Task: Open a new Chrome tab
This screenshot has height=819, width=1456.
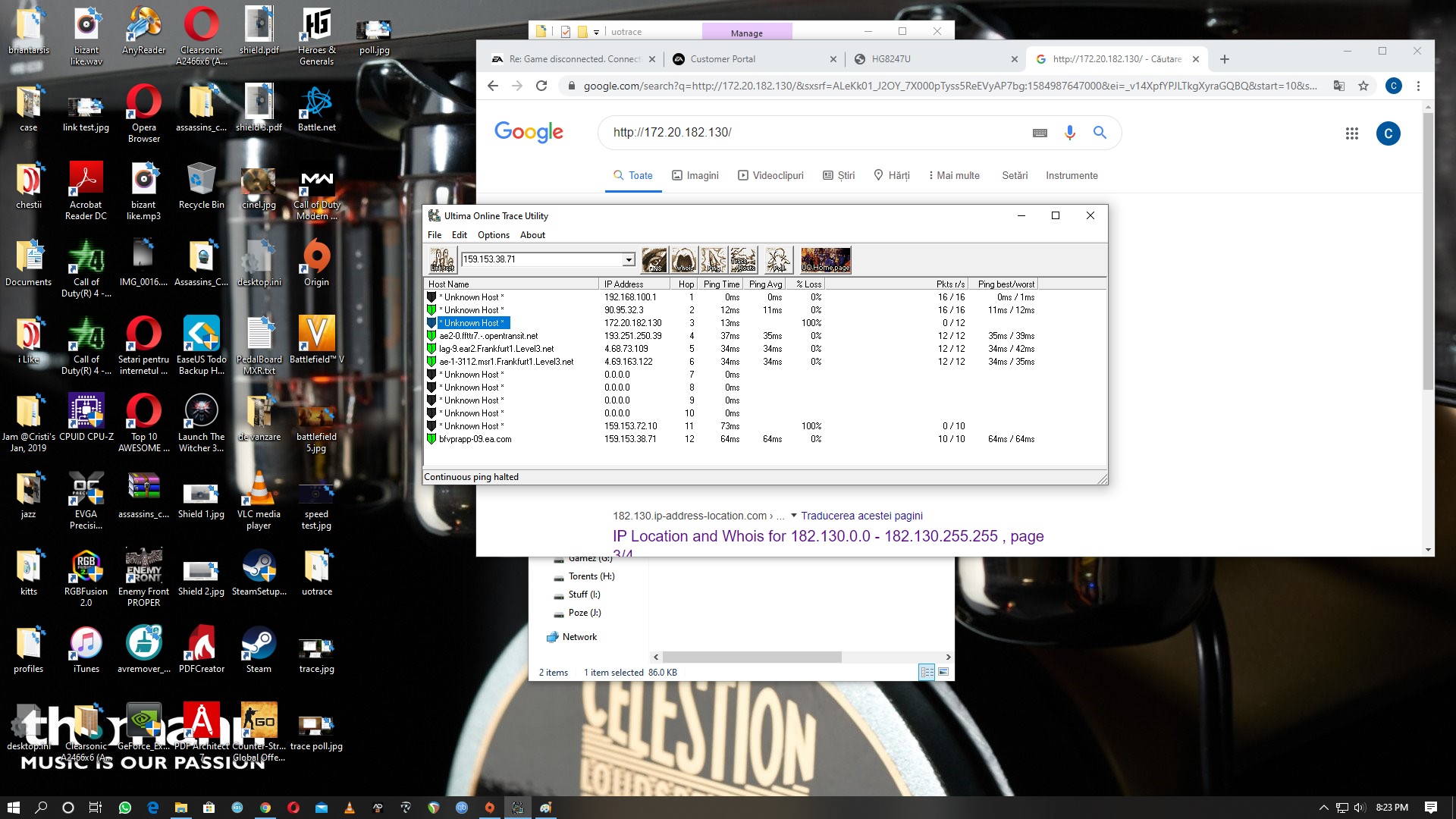Action: point(1225,59)
